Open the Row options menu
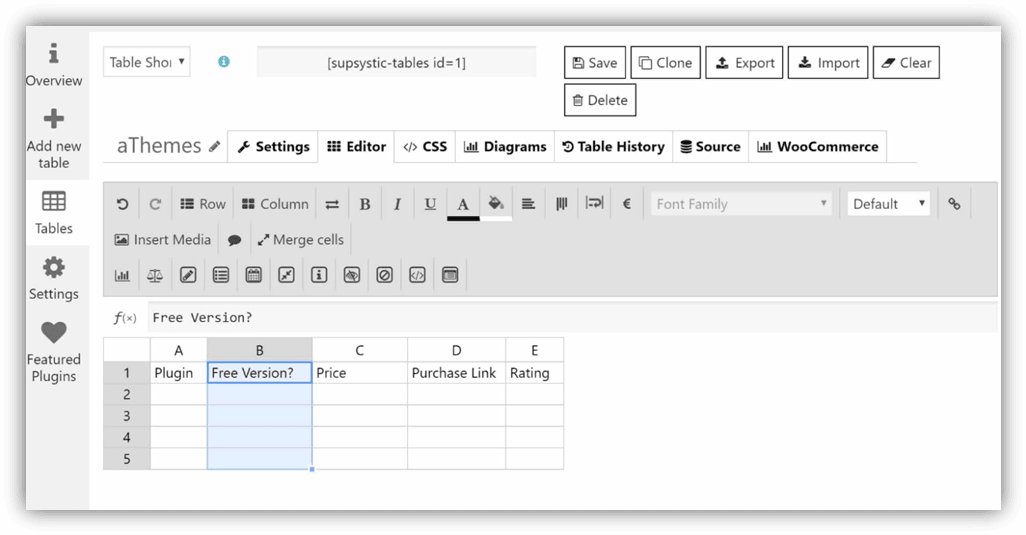Image resolution: width=1026 pixels, height=535 pixels. 203,204
